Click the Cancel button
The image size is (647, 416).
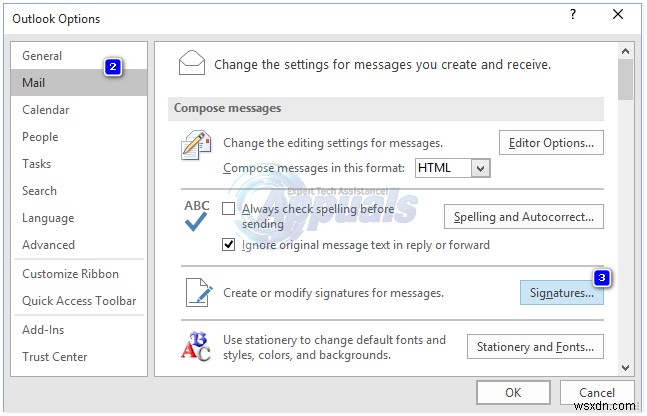(597, 392)
